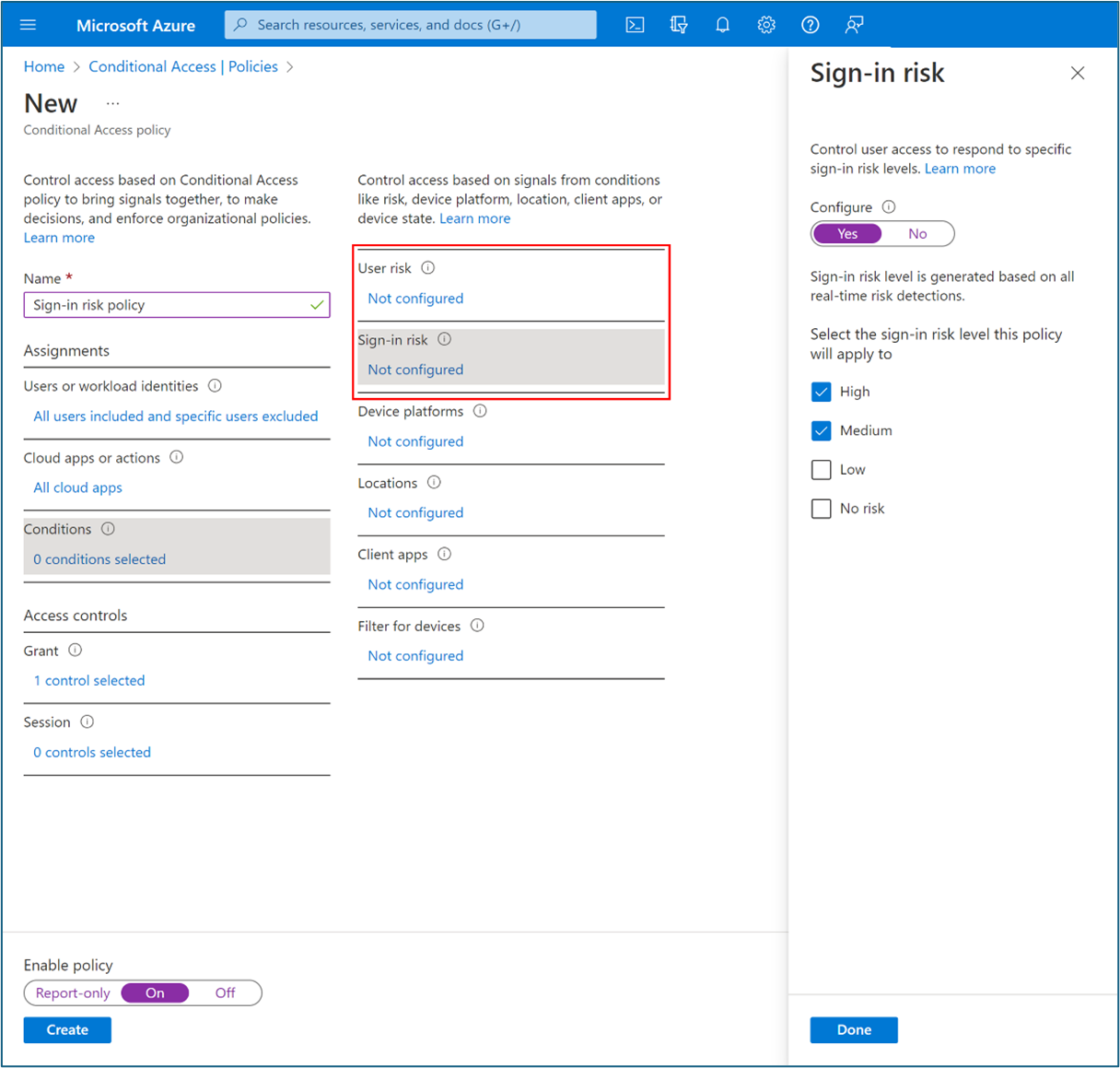Open 0 controls selected under Session
1120x1068 pixels.
(x=92, y=753)
